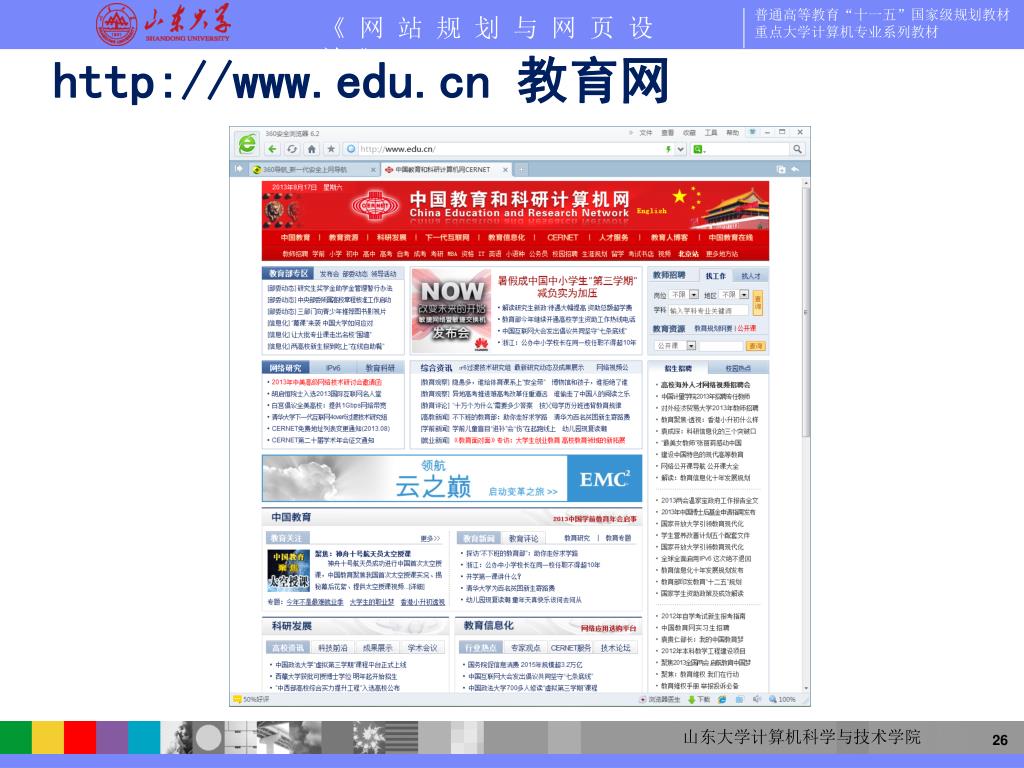The height and width of the screenshot is (768, 1024).
Task: Click the browser Refresh button
Action: coord(292,149)
